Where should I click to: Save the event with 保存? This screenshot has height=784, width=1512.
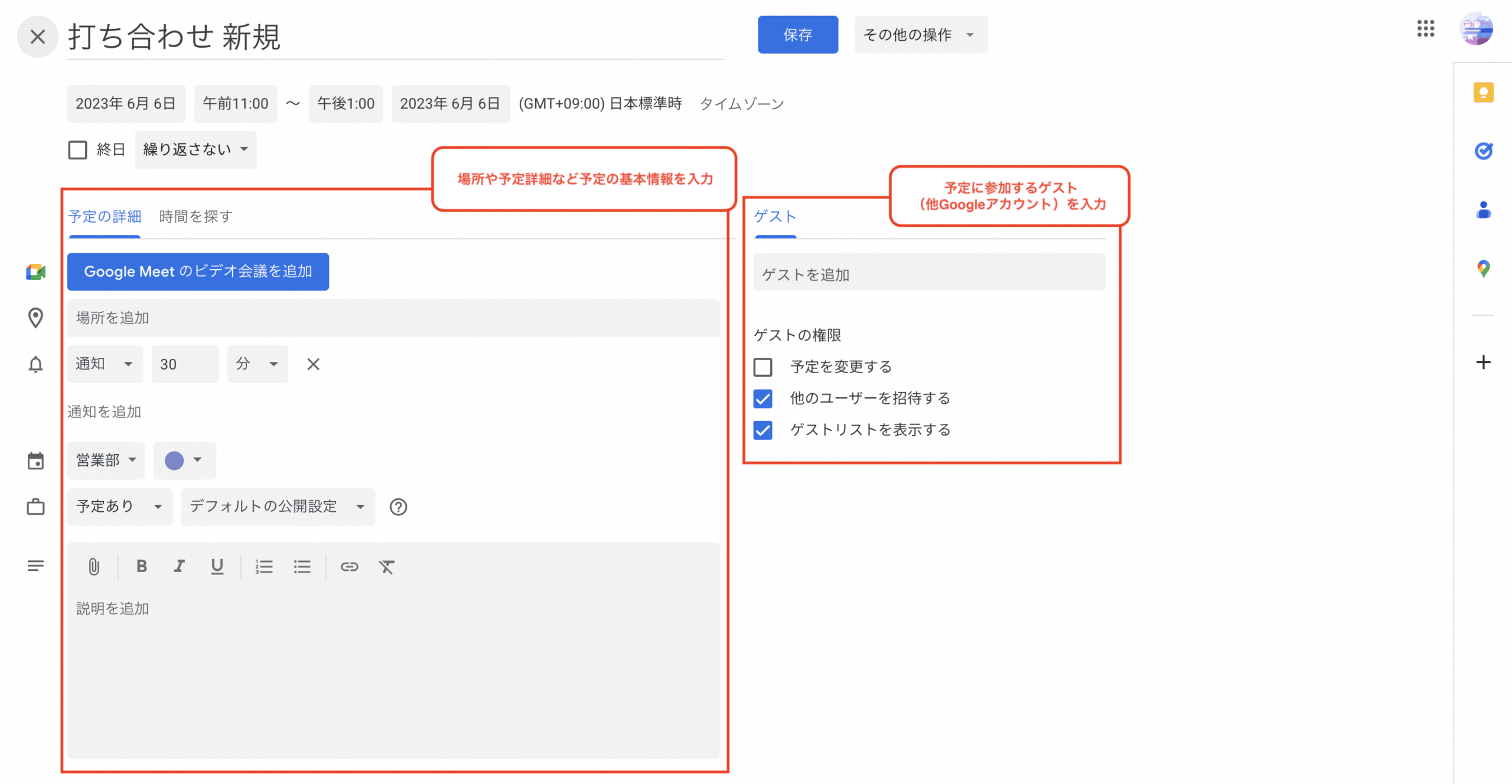coord(797,35)
